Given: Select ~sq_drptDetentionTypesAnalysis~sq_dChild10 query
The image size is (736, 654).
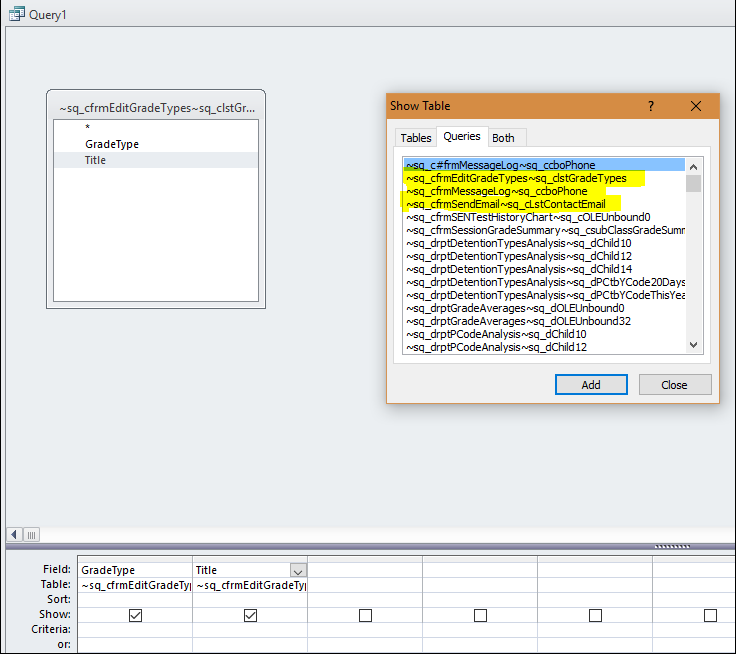Looking at the screenshot, I should (x=544, y=243).
